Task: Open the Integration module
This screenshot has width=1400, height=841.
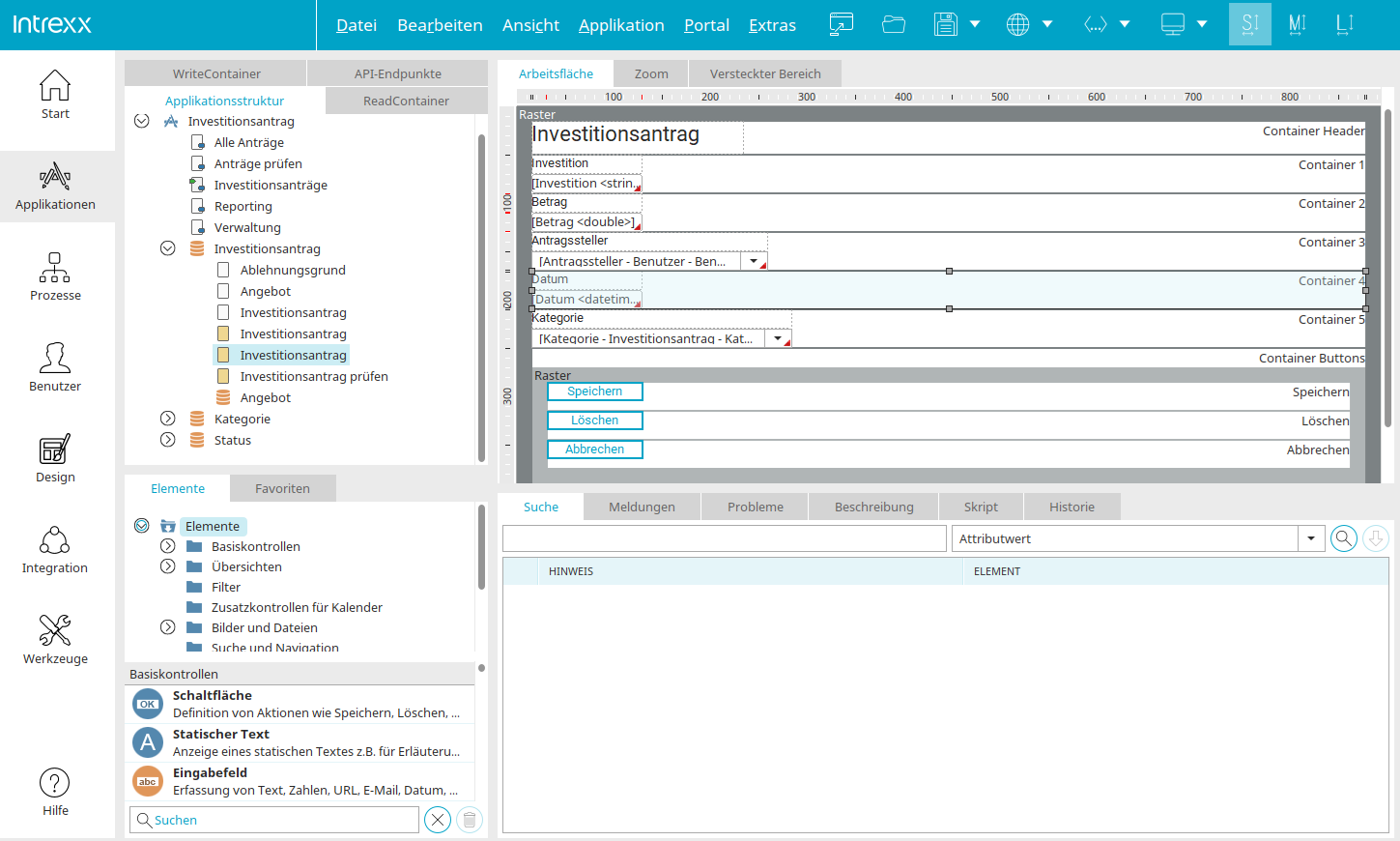Action: [55, 549]
